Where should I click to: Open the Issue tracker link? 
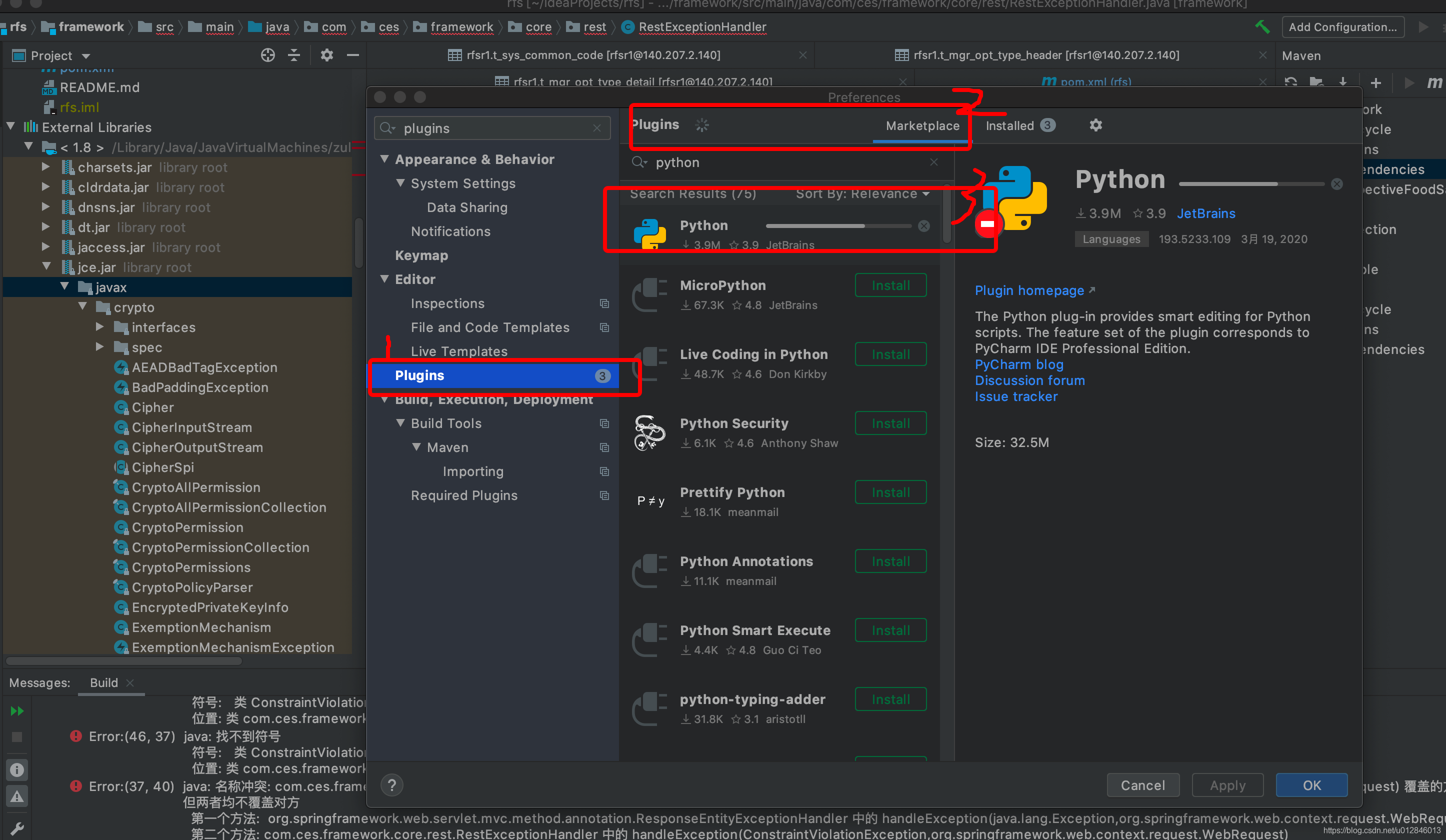pyautogui.click(x=1015, y=396)
